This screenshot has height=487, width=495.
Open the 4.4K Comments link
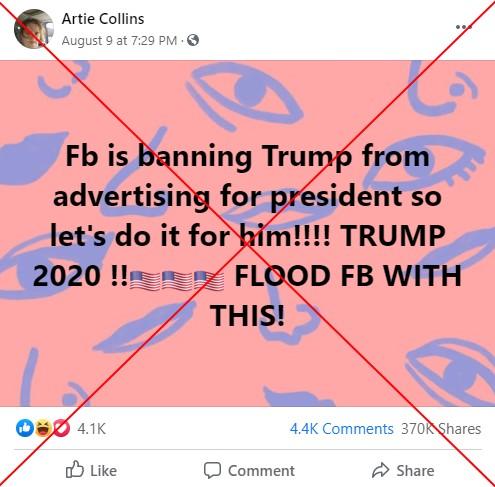coord(342,429)
